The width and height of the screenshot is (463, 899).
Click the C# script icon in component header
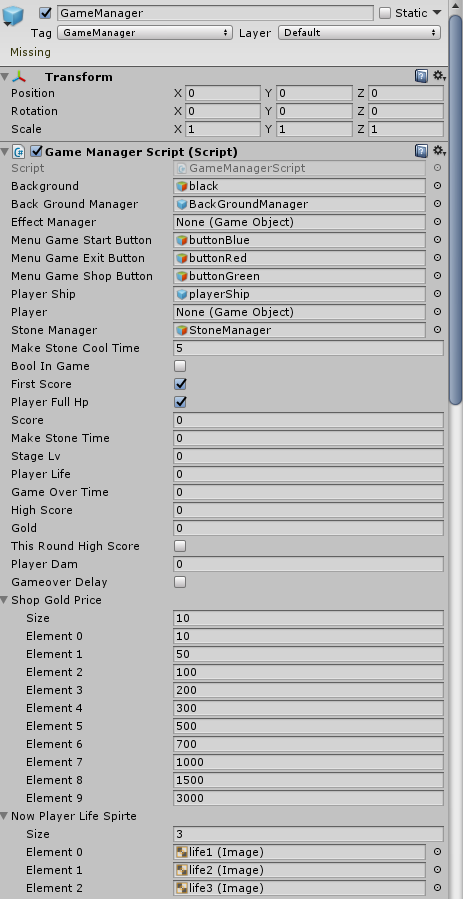[19, 151]
